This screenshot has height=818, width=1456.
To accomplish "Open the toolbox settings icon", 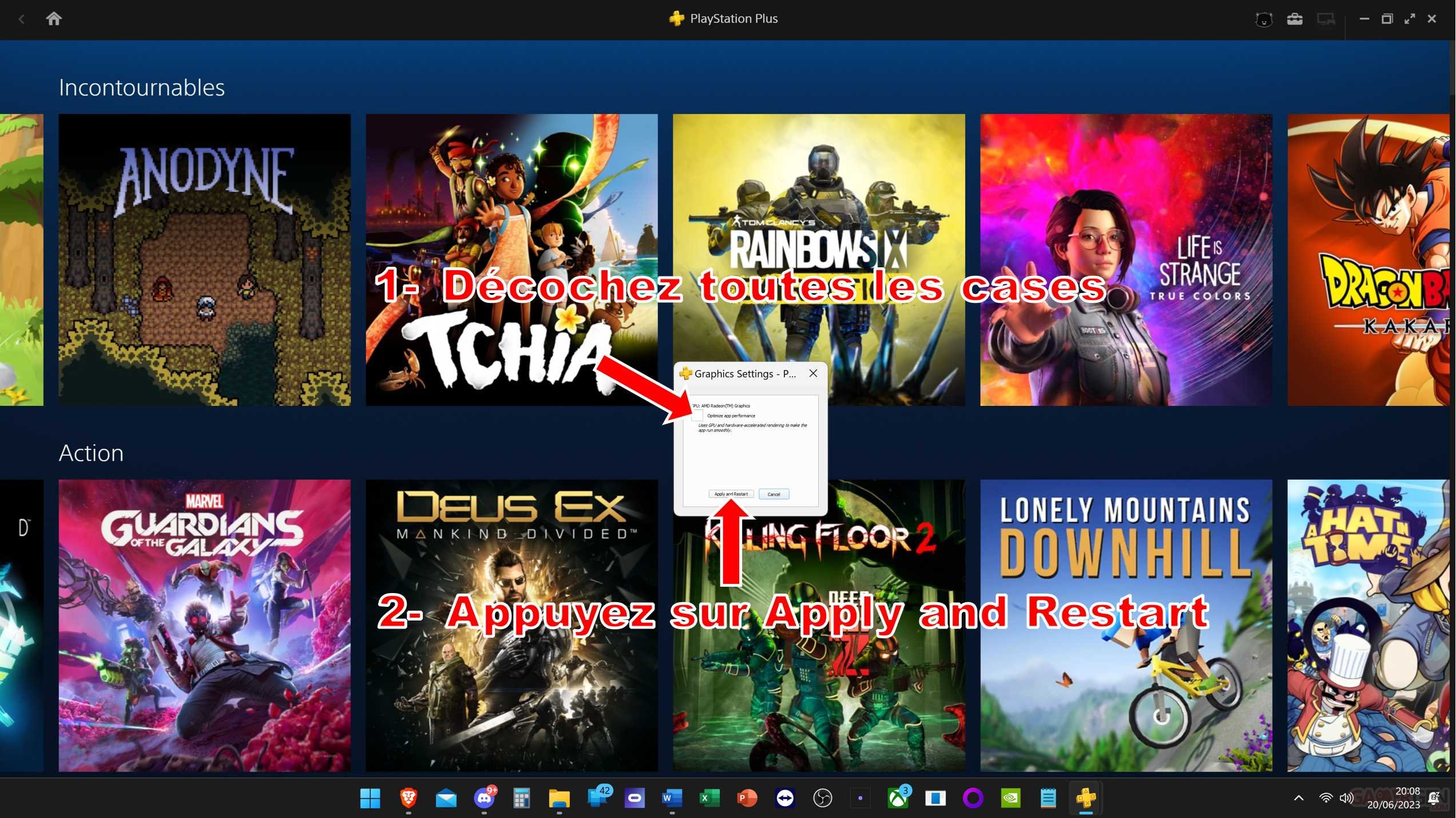I will coord(1295,19).
